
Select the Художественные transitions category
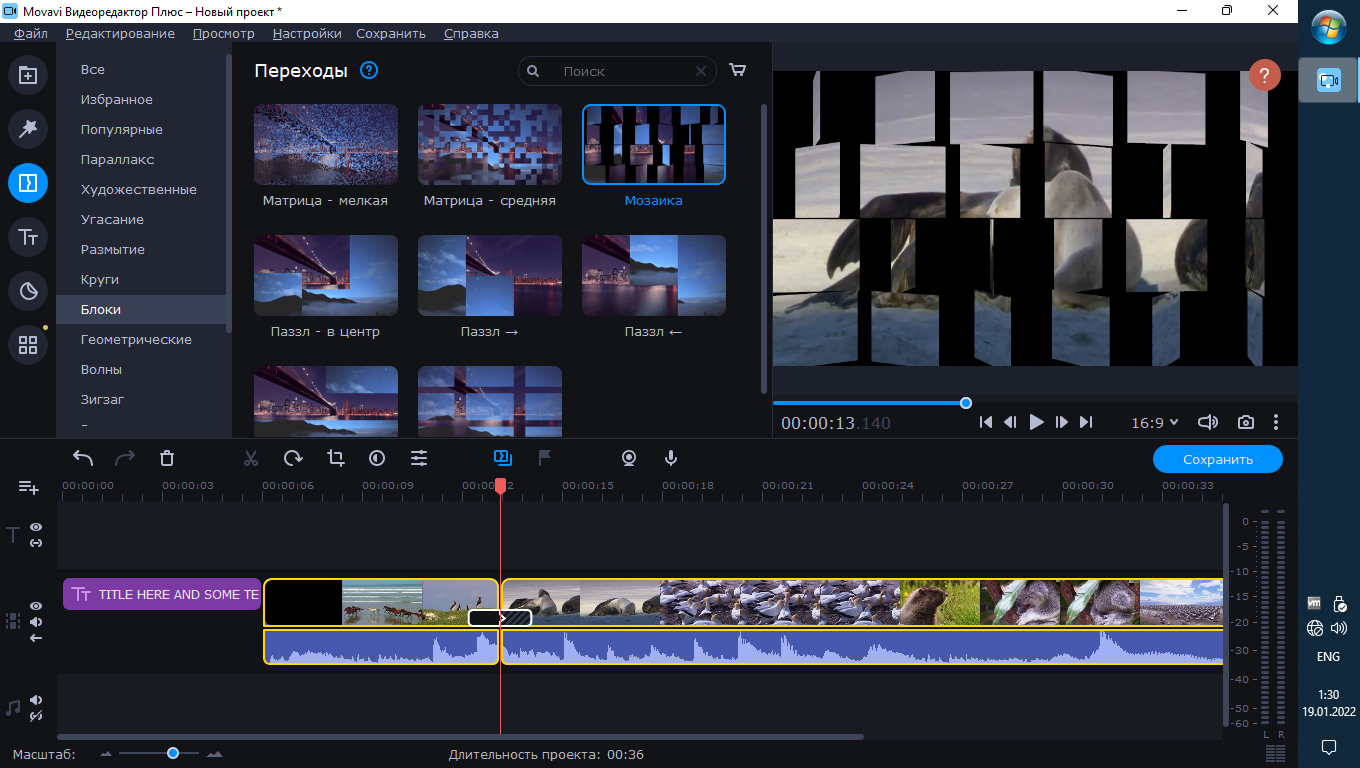[138, 190]
